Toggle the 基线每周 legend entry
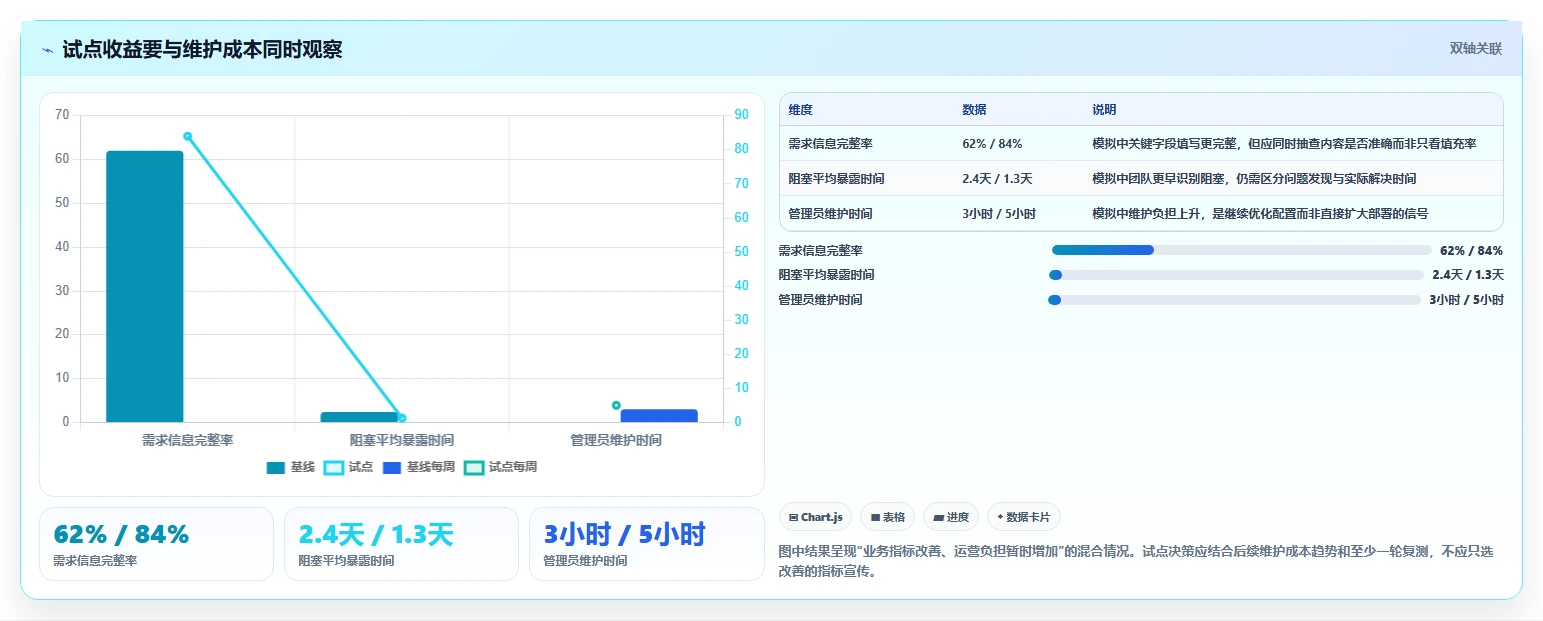This screenshot has width=1543, height=621. click(418, 467)
